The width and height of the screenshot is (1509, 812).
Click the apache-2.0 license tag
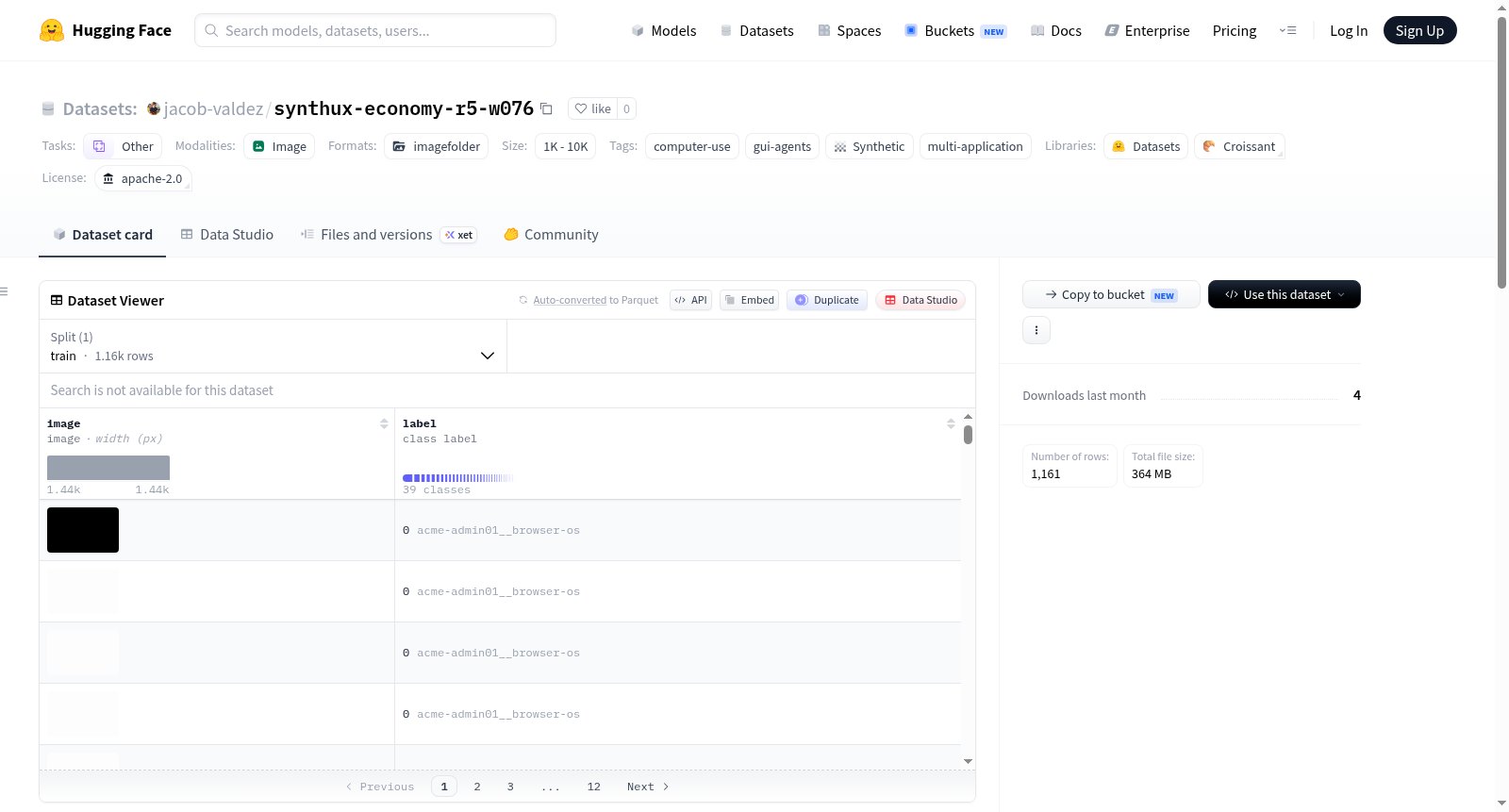pos(143,178)
